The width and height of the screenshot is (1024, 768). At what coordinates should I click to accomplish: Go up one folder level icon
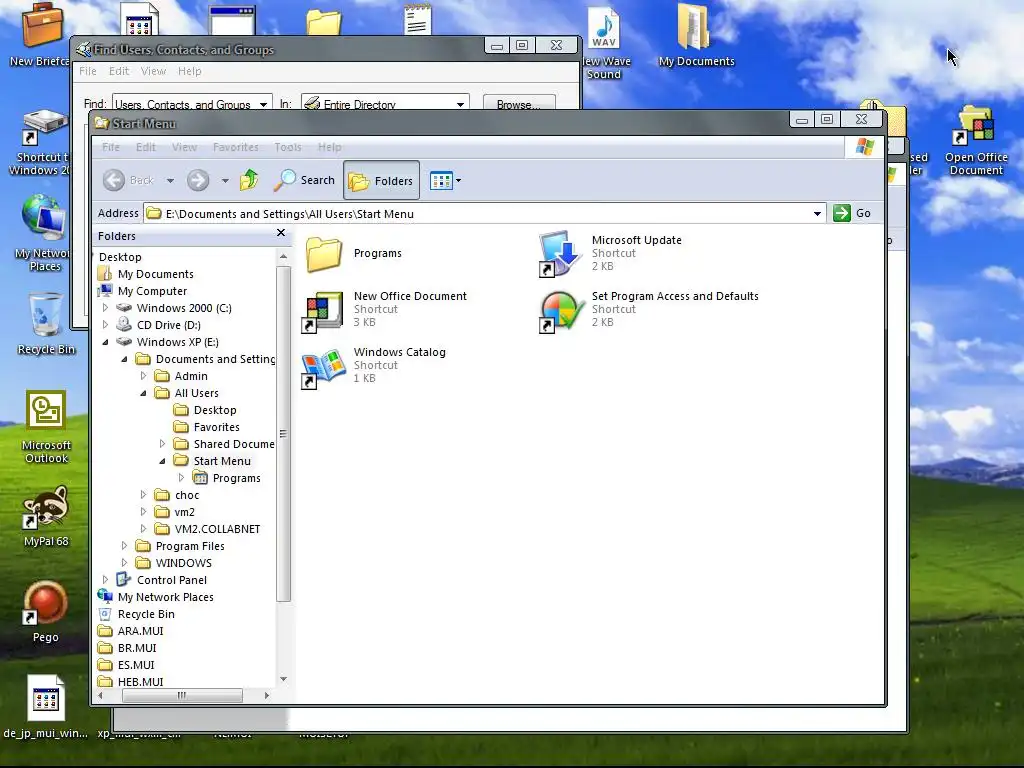(249, 180)
